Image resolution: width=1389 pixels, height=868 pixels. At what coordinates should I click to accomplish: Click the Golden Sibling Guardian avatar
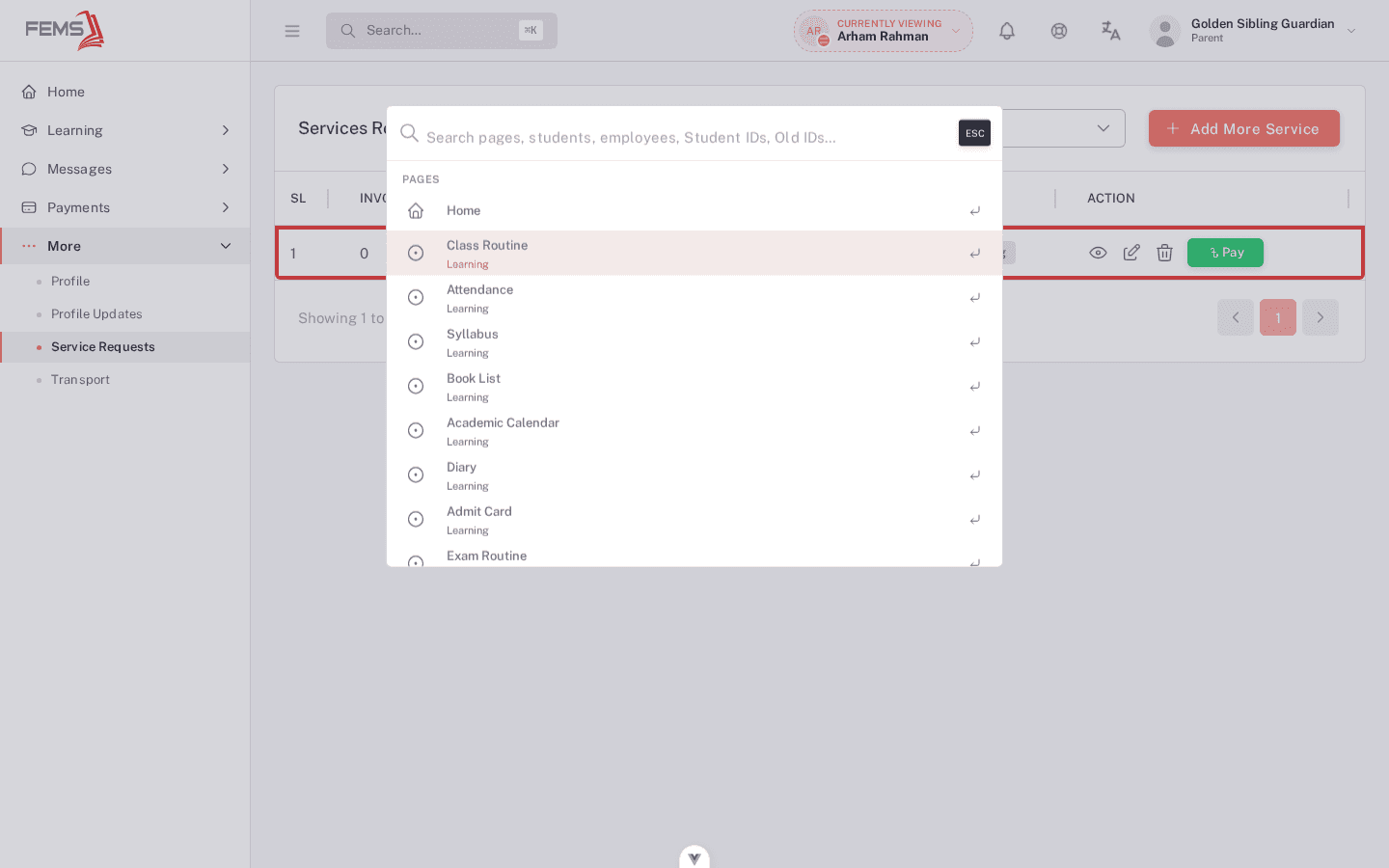coord(1165,31)
